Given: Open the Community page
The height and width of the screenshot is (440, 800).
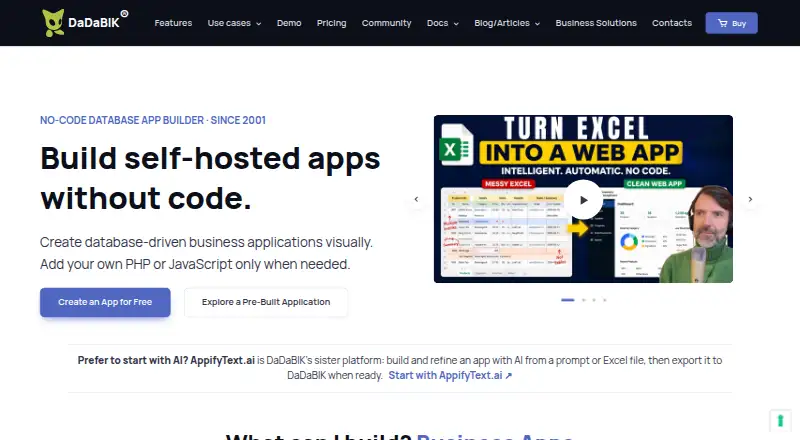Looking at the screenshot, I should point(386,23).
